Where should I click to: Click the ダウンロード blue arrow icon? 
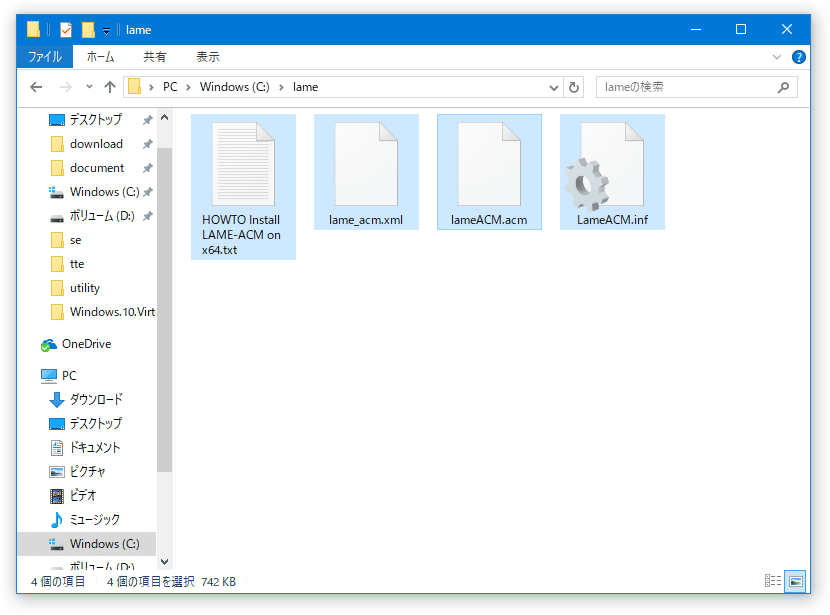coord(57,400)
